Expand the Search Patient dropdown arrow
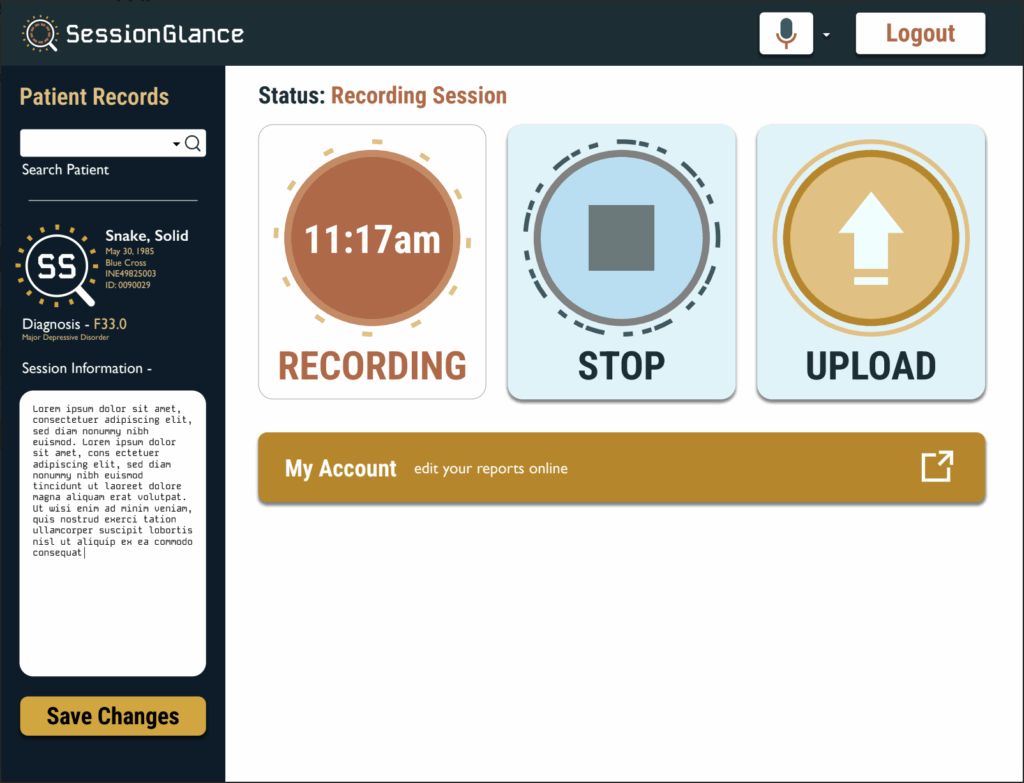 (176, 144)
